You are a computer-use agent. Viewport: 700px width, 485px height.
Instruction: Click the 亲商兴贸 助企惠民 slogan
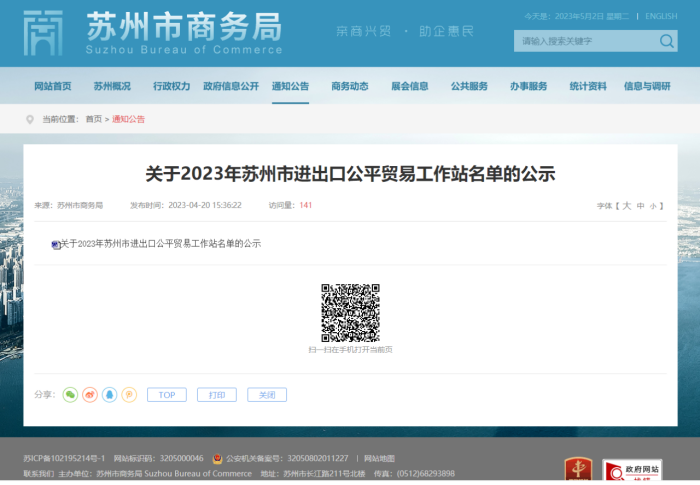pos(405,31)
